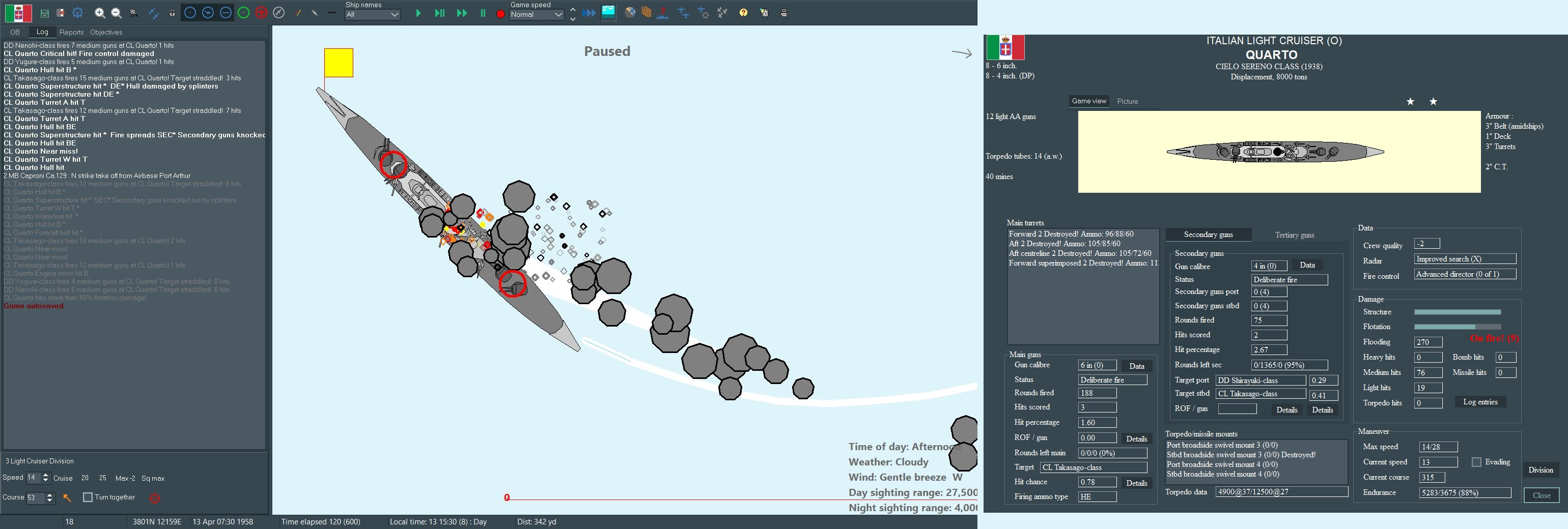1568x529 pixels.
Task: Click the Course spinner arrows
Action: [x=50, y=497]
